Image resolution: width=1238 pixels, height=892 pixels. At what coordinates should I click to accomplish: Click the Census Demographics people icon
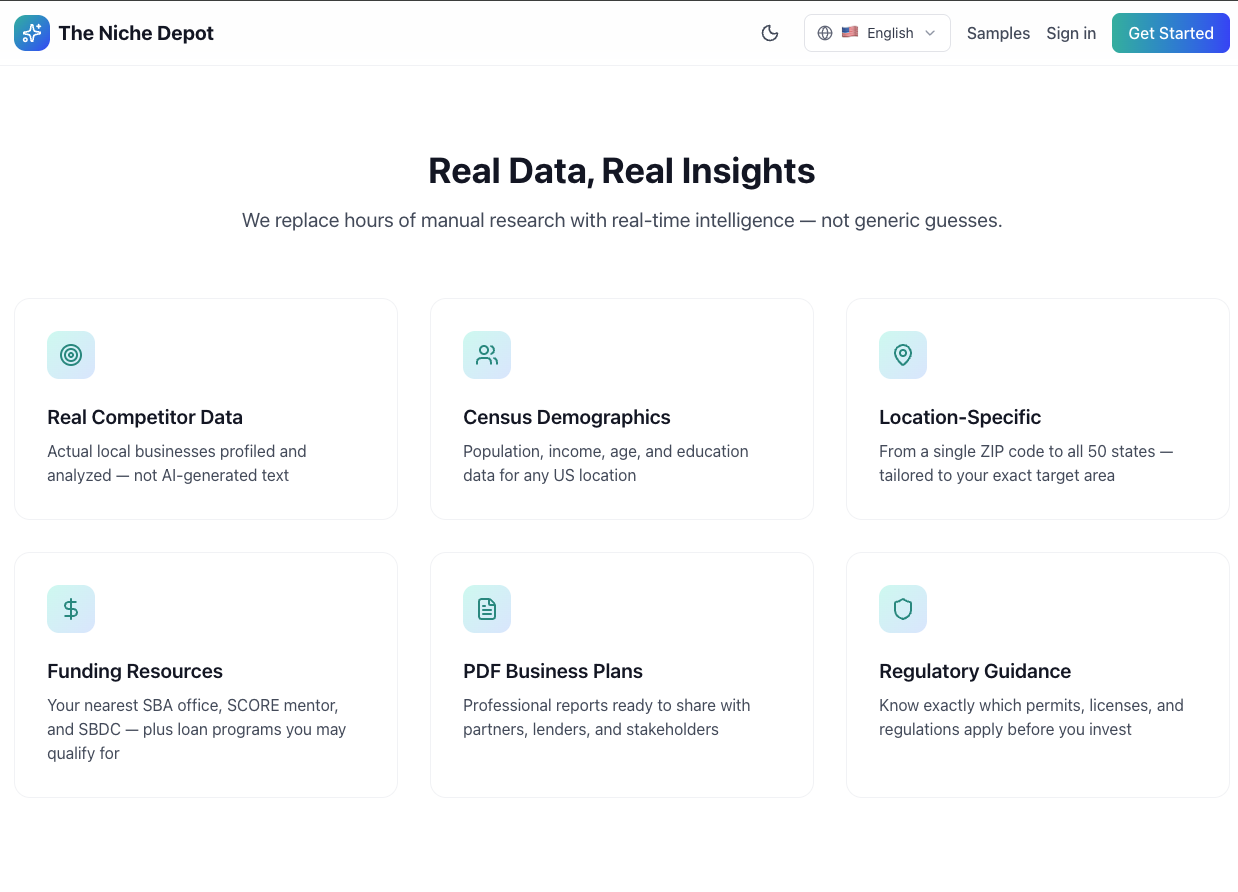pyautogui.click(x=487, y=355)
